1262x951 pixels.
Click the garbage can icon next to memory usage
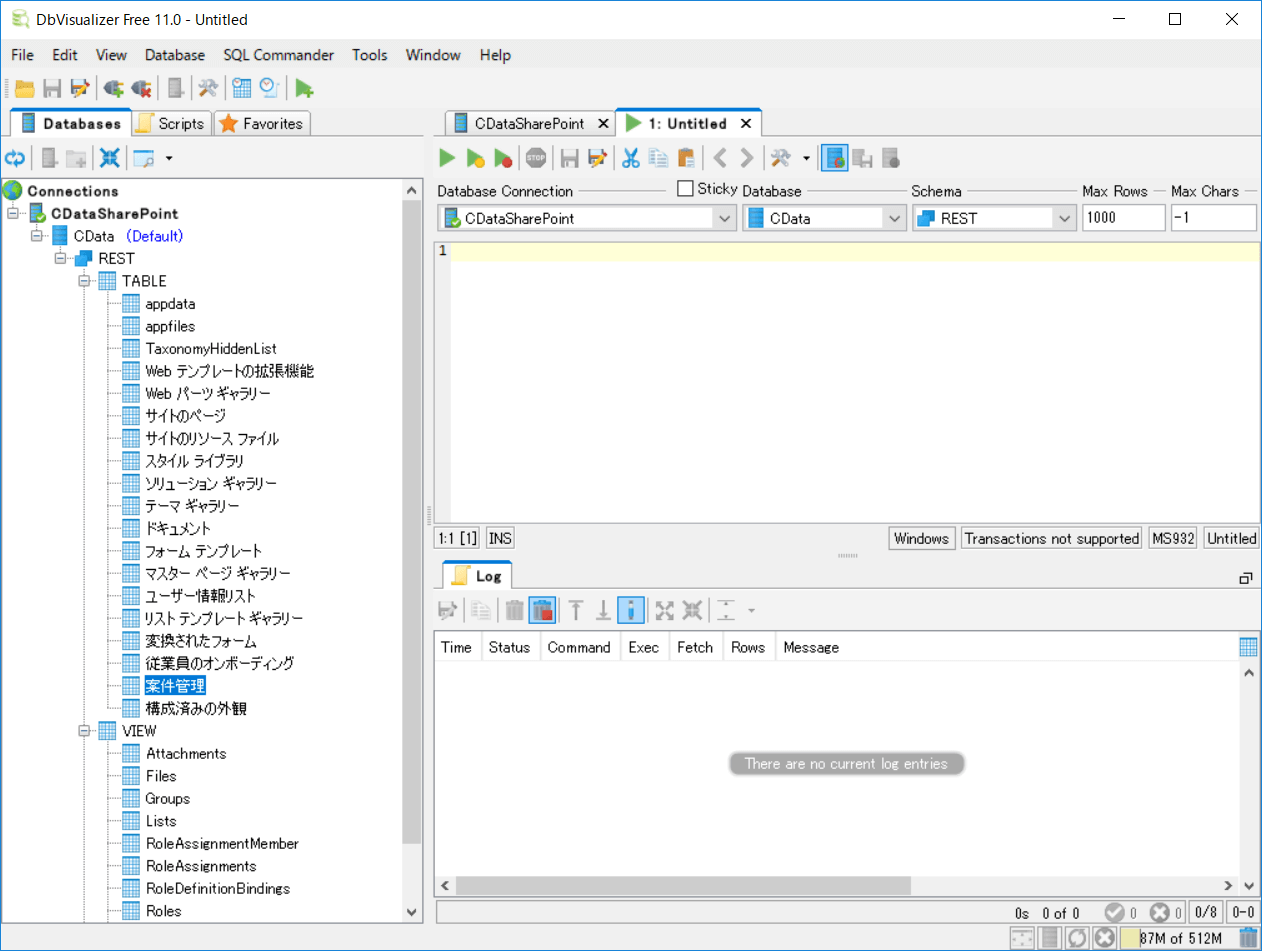coord(1248,938)
